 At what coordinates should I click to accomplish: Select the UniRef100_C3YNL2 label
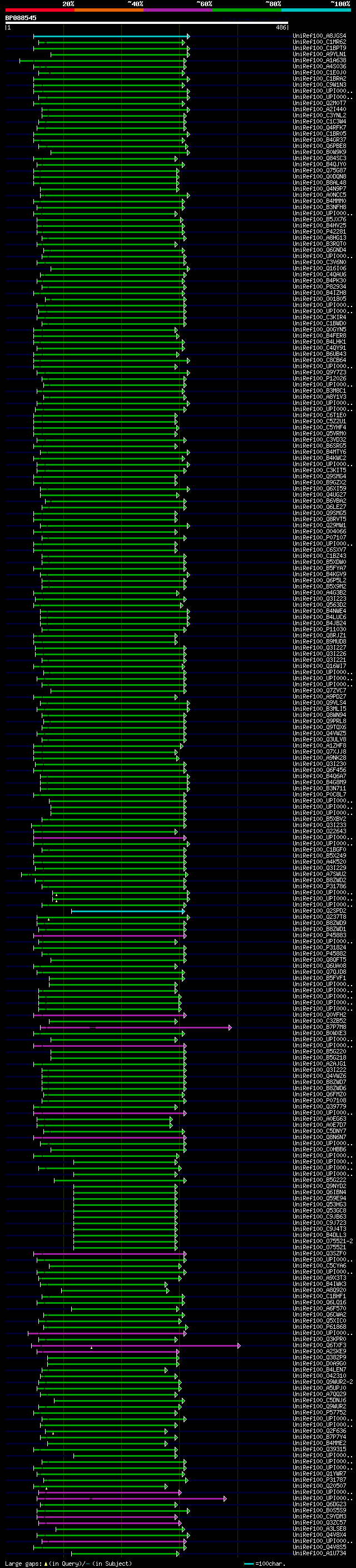319,116
